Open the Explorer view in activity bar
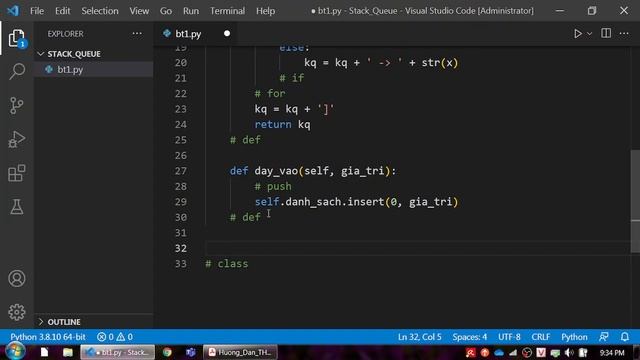640x360 pixels. tap(17, 38)
